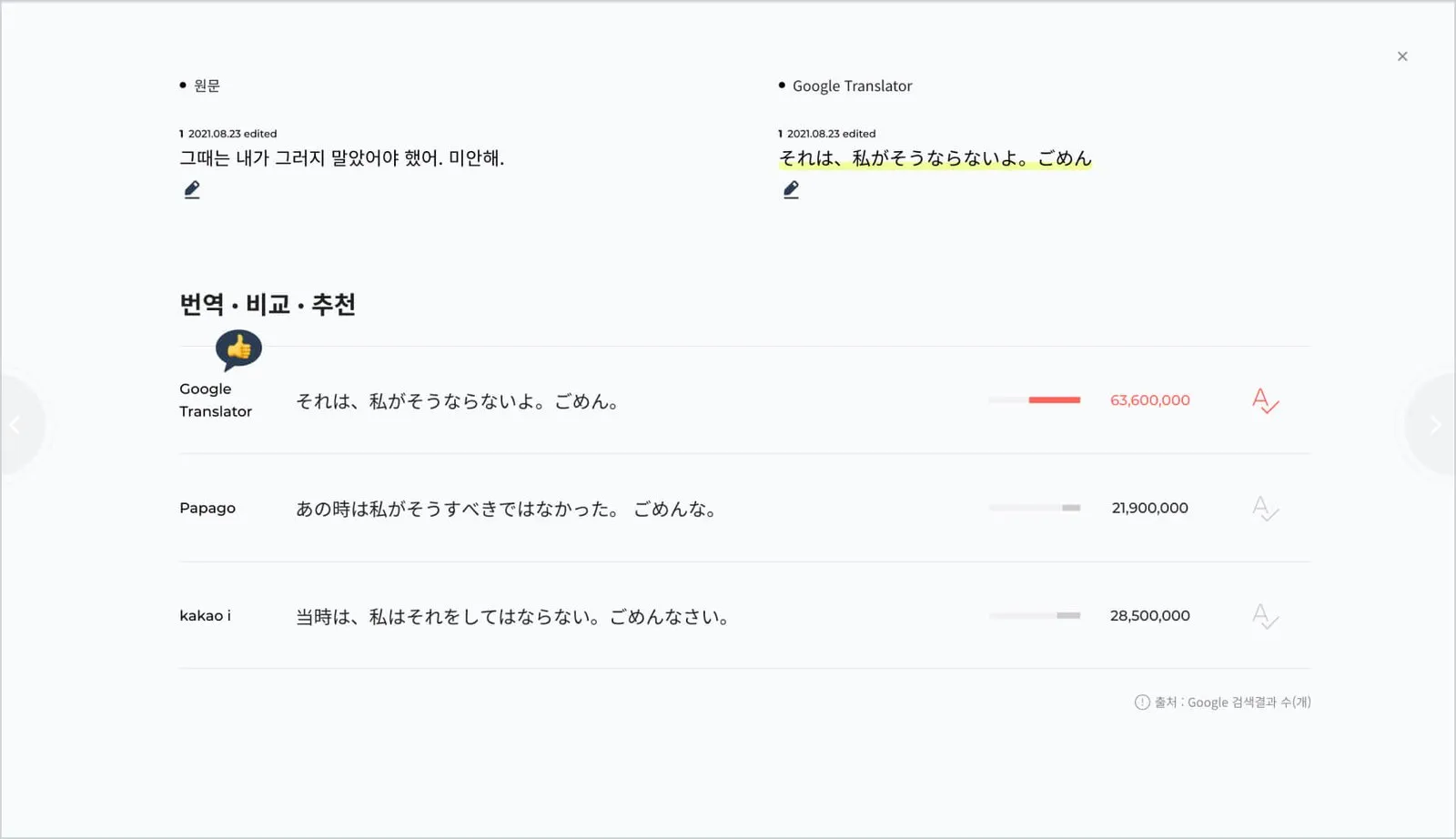Select the kakao i translation check icon

tap(1265, 616)
